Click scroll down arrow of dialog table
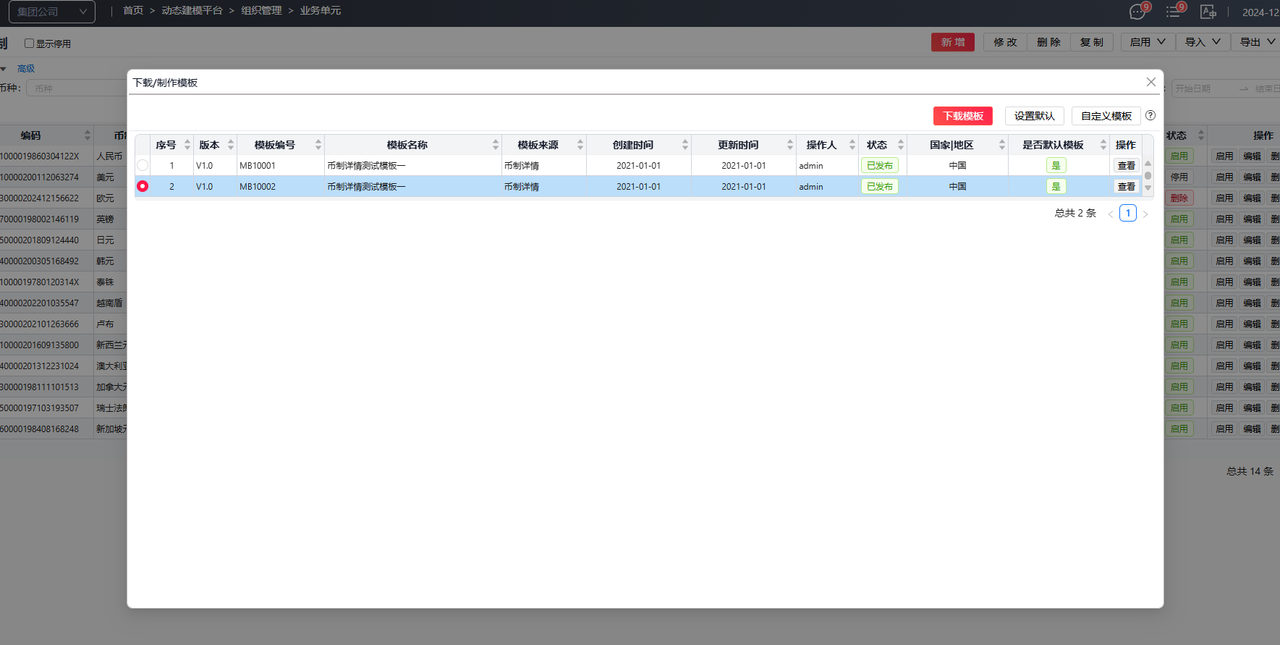The width and height of the screenshot is (1280, 645). click(1148, 188)
